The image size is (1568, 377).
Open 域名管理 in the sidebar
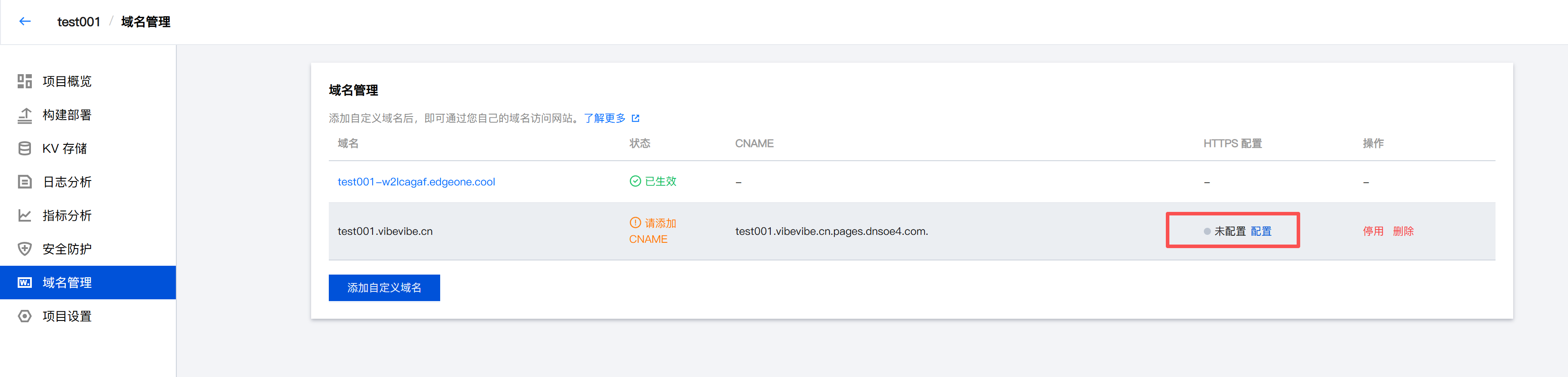(x=67, y=283)
